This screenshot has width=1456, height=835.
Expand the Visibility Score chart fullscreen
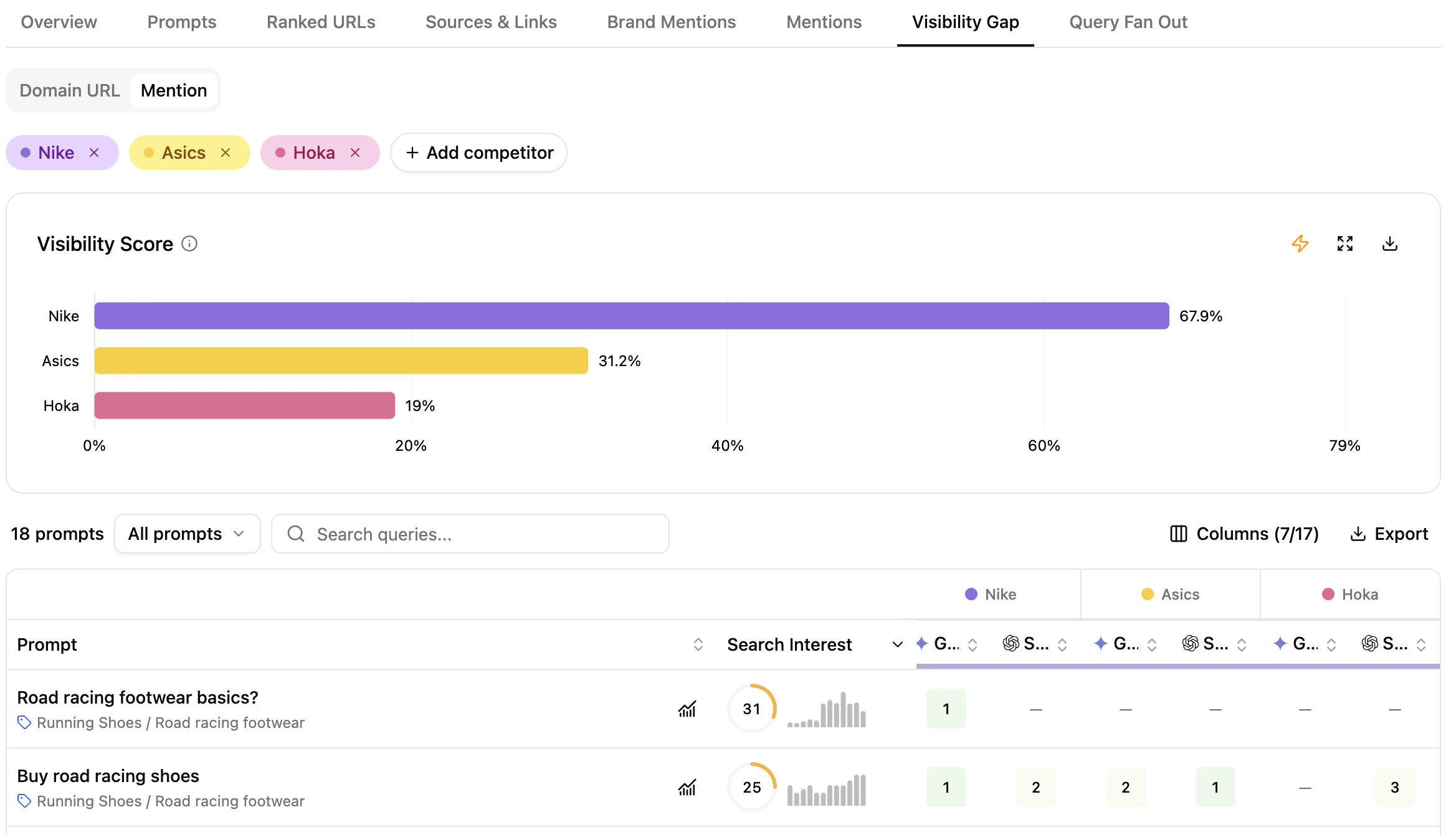click(x=1345, y=243)
